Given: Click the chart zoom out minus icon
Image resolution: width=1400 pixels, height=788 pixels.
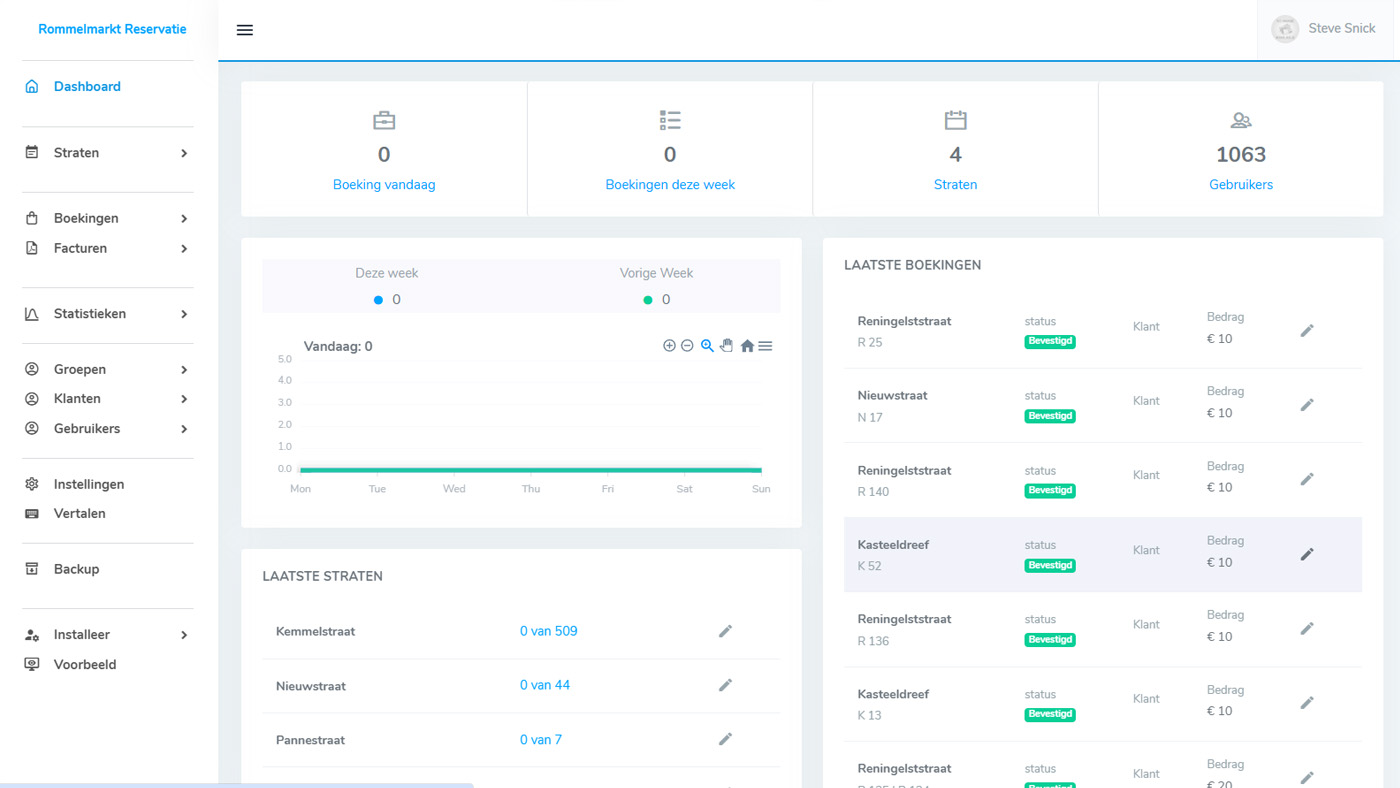Looking at the screenshot, I should coord(687,346).
